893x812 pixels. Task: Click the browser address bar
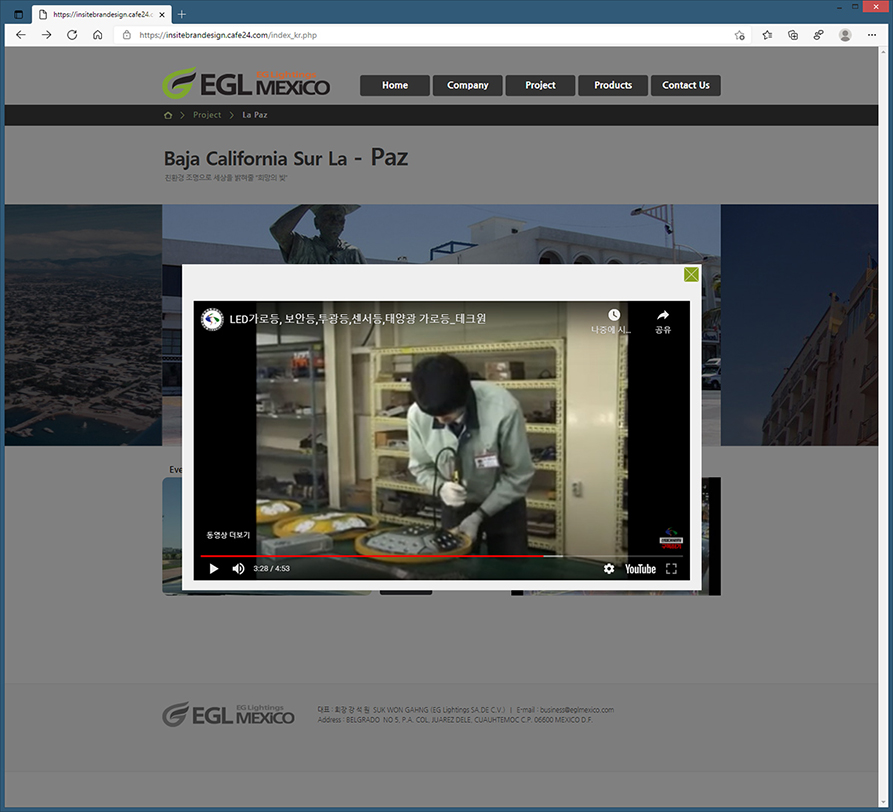click(420, 35)
